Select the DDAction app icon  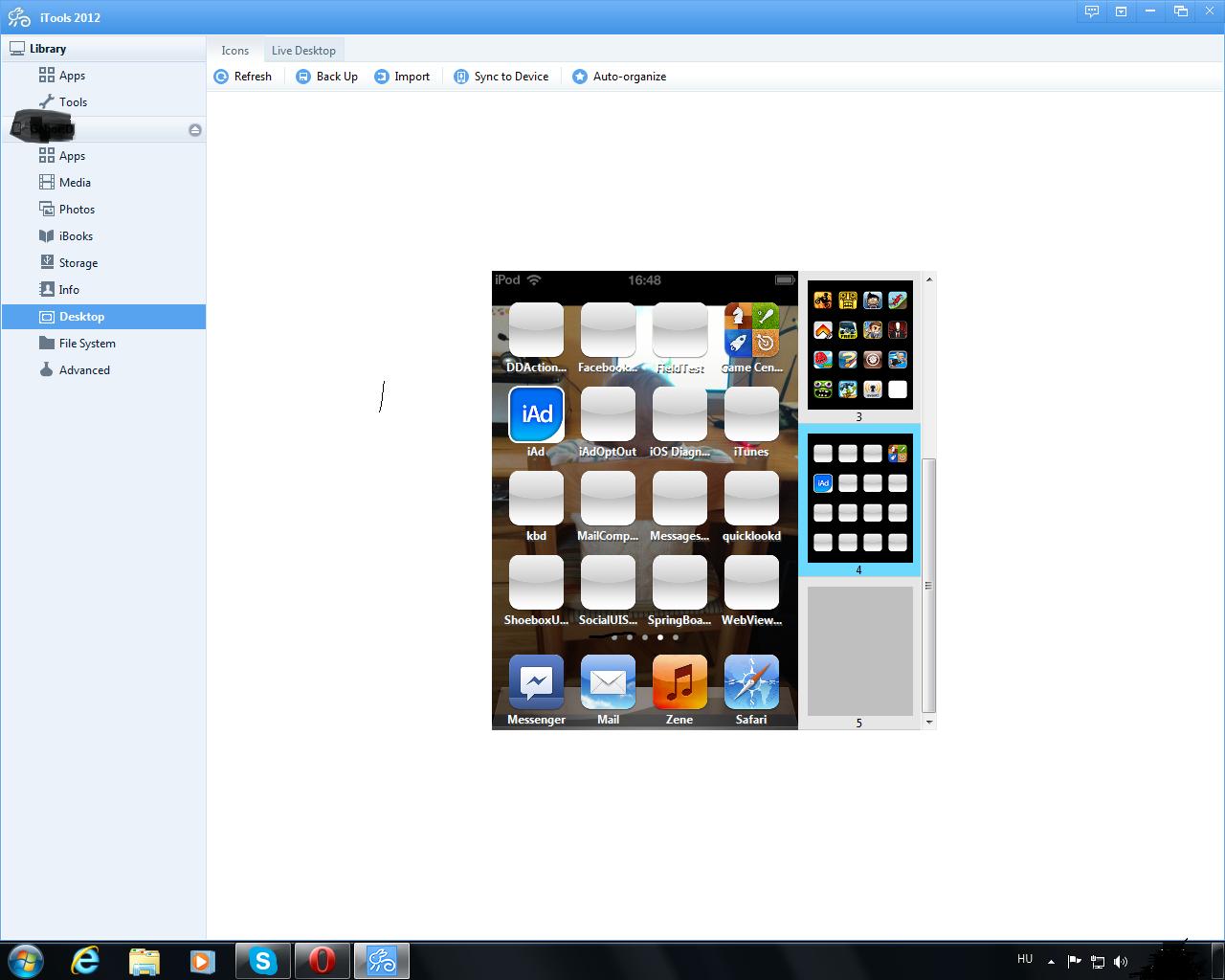536,330
